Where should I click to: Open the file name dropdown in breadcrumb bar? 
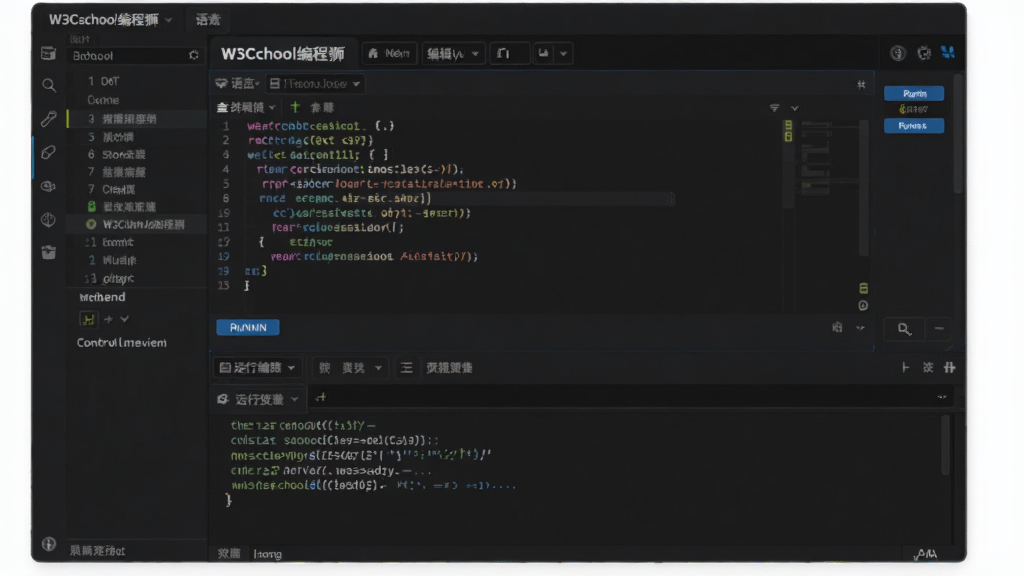[316, 84]
